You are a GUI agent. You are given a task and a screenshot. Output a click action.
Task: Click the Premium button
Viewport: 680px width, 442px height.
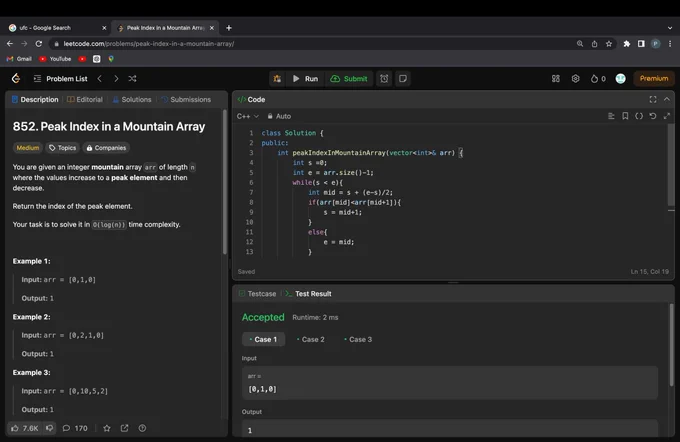pos(654,79)
